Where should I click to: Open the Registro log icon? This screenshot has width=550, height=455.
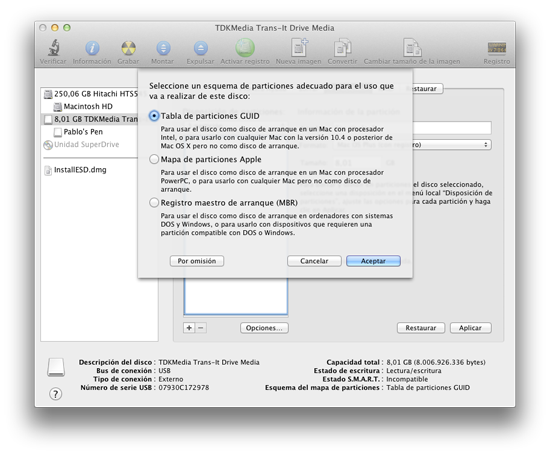tap(497, 48)
